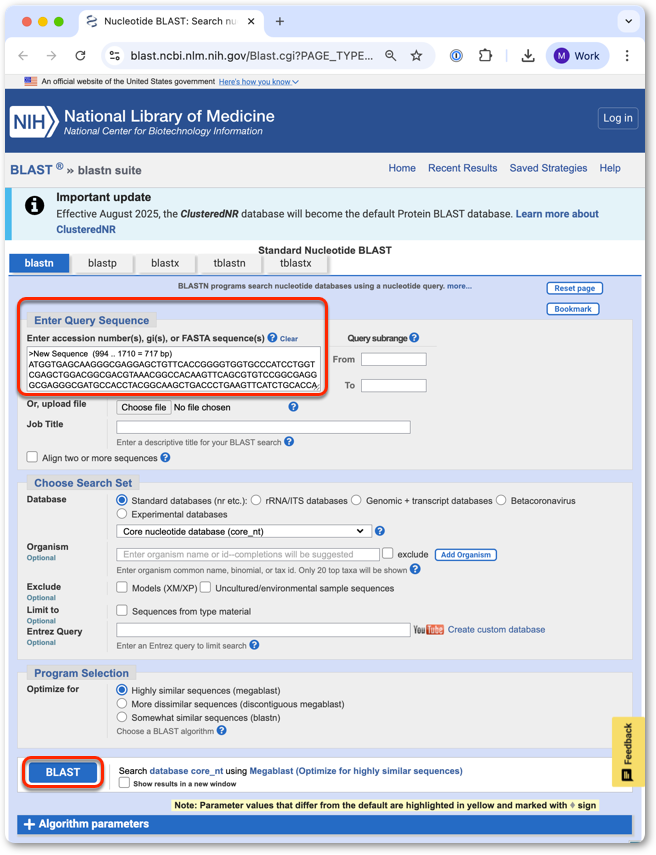The height and width of the screenshot is (855, 656).
Task: Check Show results in a new window
Action: (x=124, y=783)
